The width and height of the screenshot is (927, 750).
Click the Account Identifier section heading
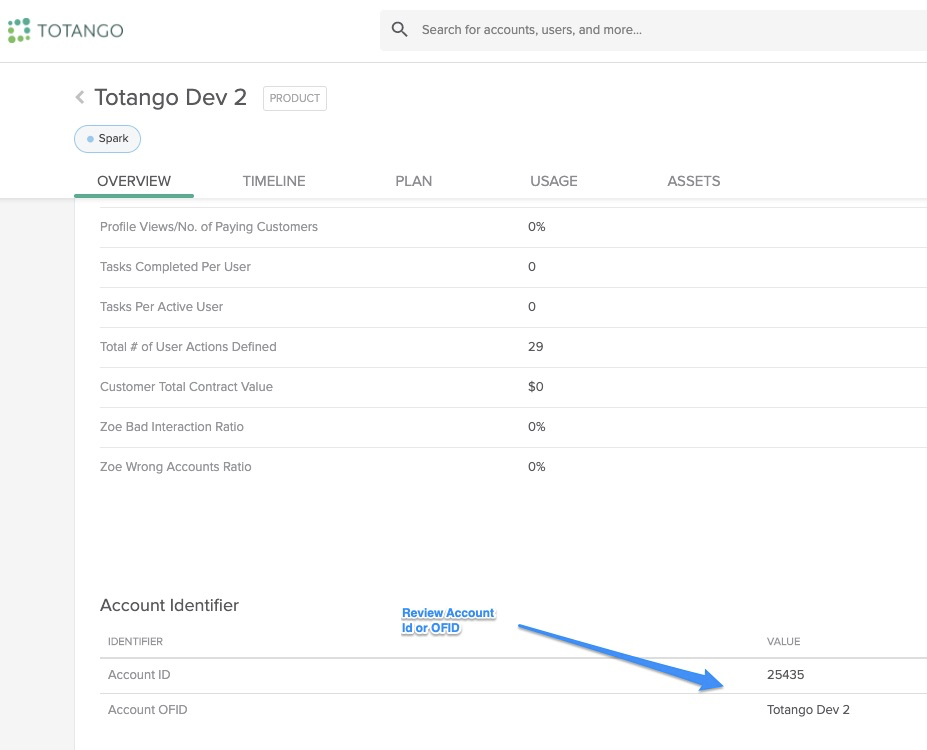pos(169,605)
